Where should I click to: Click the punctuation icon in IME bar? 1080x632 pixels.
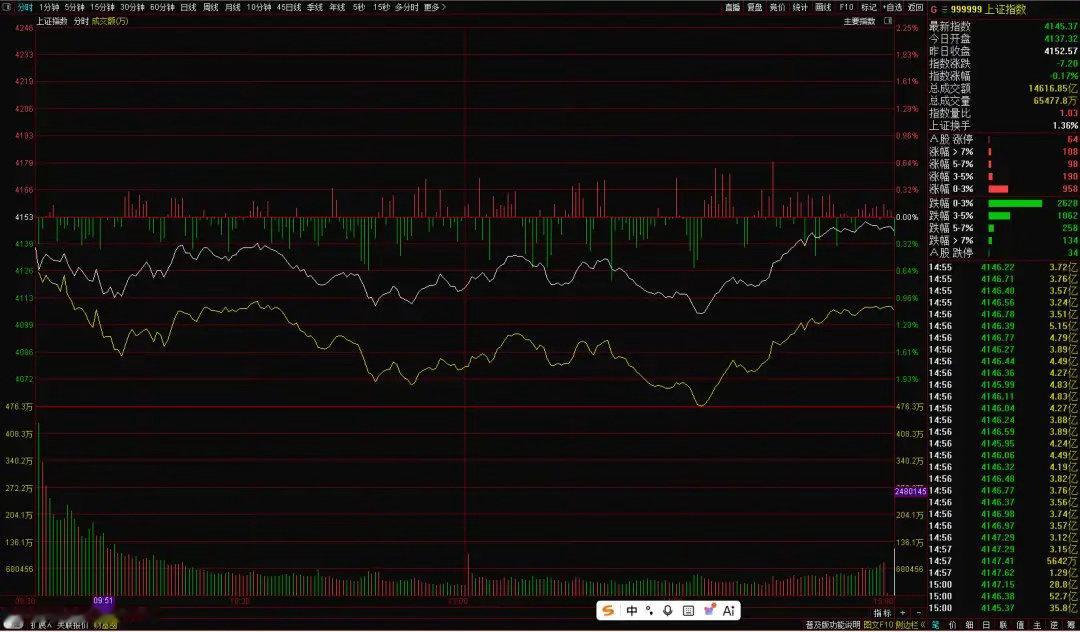(650, 611)
